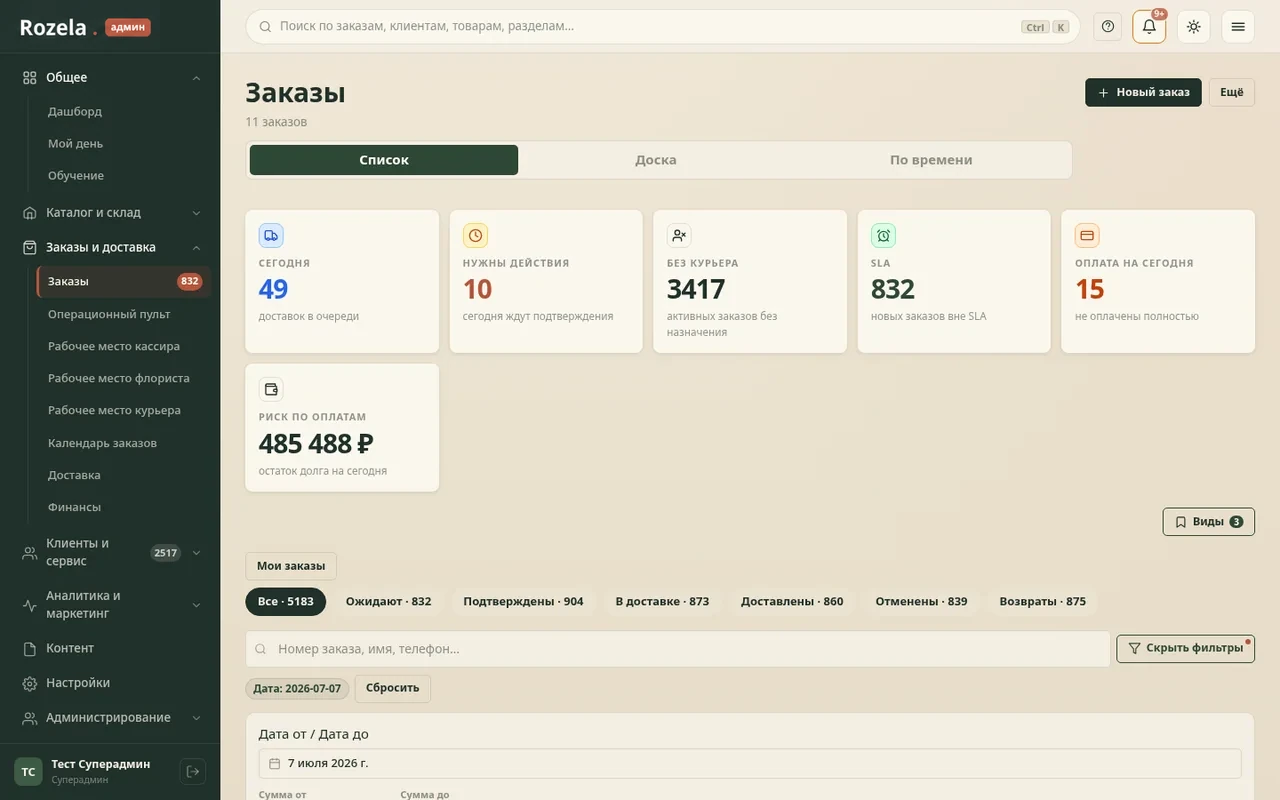
Task: Open Заказы sidebar item
Action: point(124,282)
